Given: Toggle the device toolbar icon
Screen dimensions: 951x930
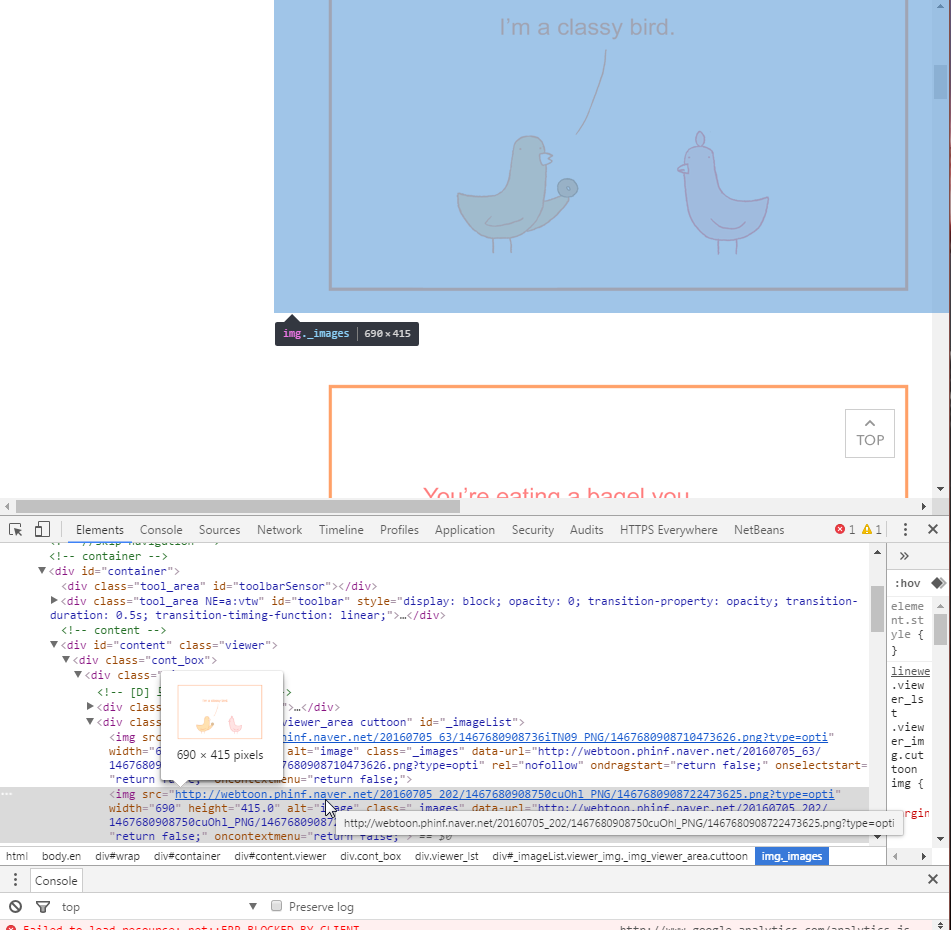Looking at the screenshot, I should pyautogui.click(x=42, y=530).
